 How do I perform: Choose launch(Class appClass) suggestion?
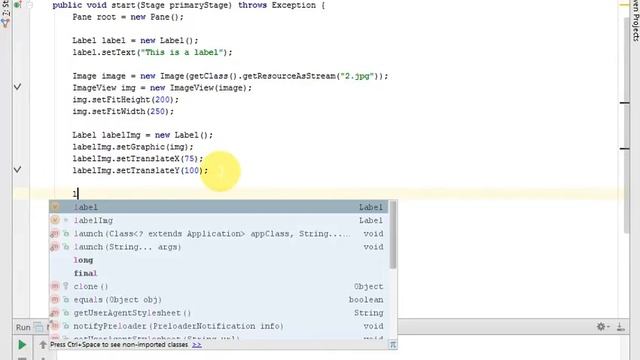[x=219, y=233]
